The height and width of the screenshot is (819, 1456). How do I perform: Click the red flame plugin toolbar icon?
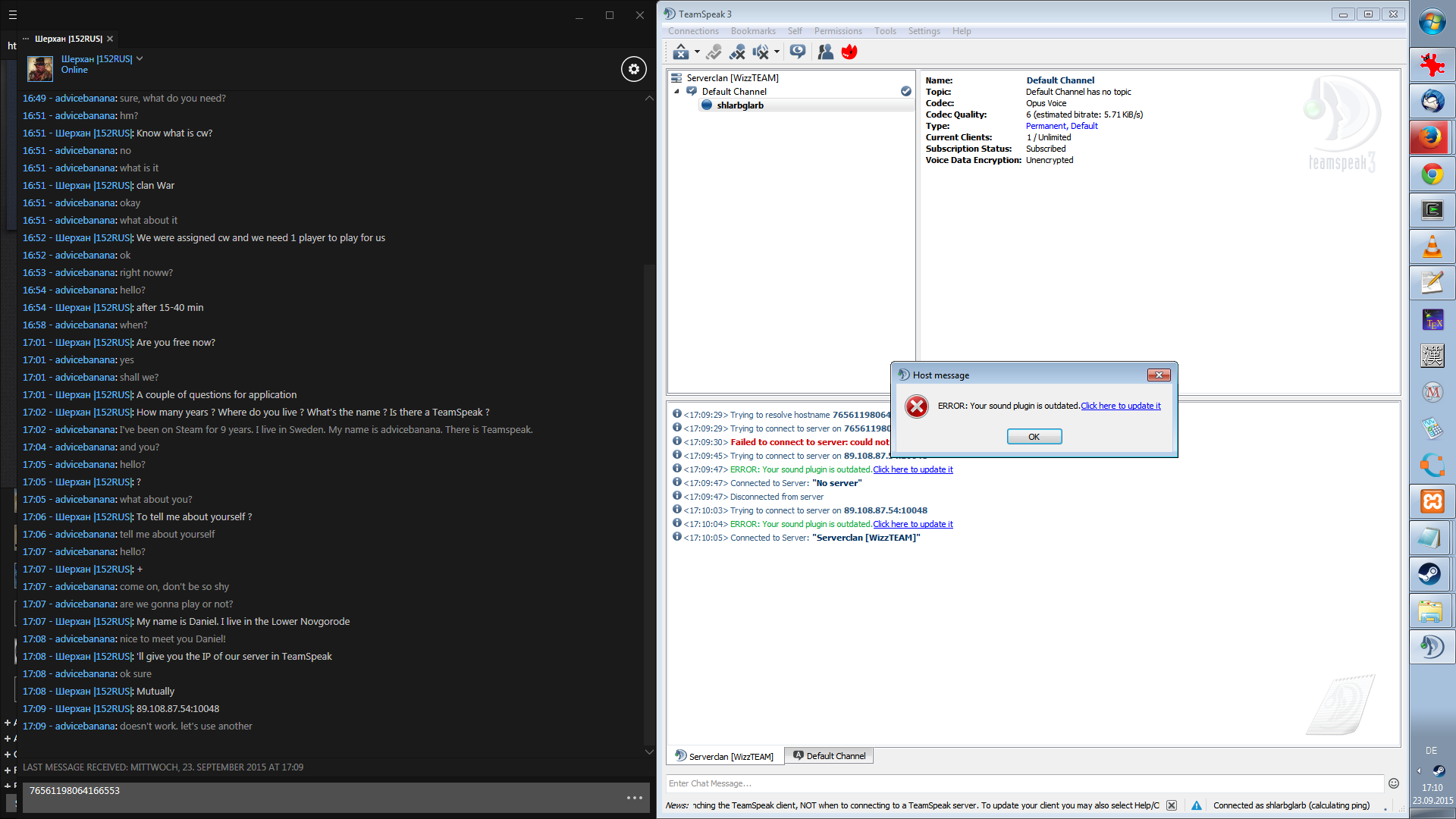pyautogui.click(x=849, y=52)
